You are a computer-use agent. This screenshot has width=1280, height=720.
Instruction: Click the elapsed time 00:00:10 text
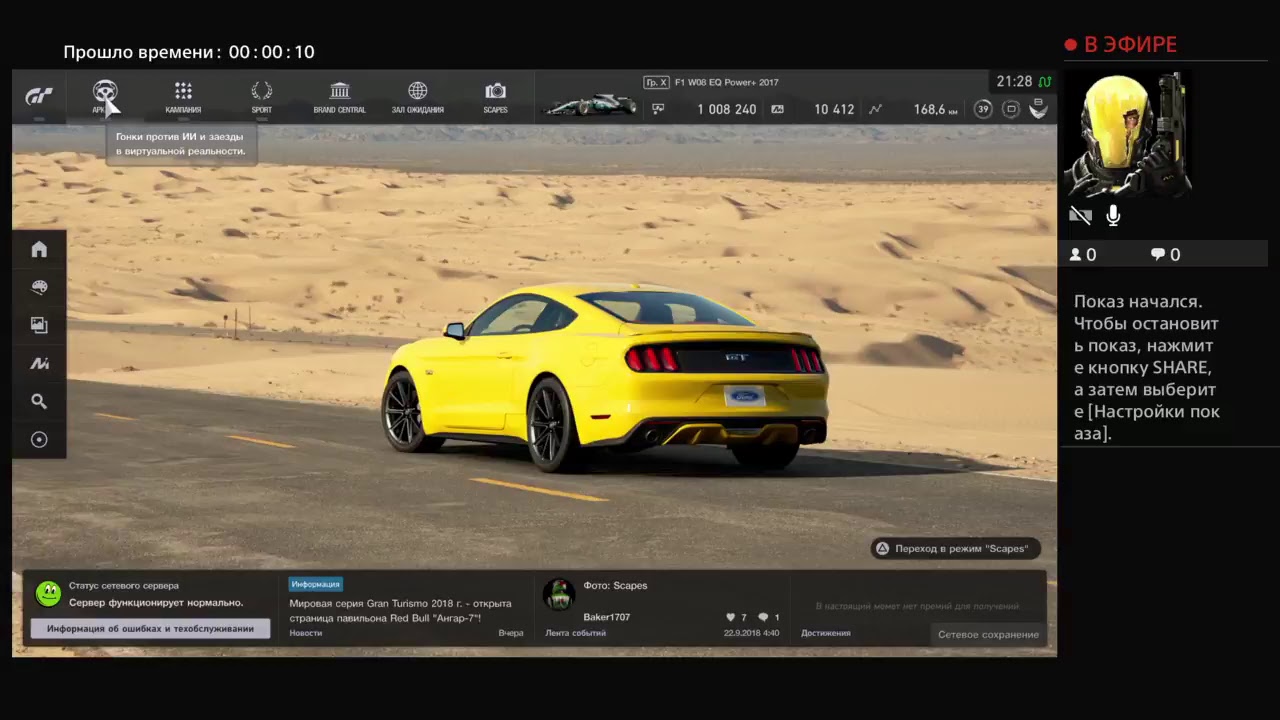point(271,52)
